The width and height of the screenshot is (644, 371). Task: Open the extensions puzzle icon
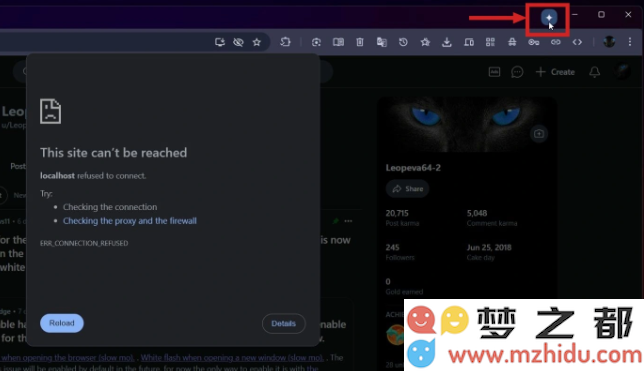point(285,41)
